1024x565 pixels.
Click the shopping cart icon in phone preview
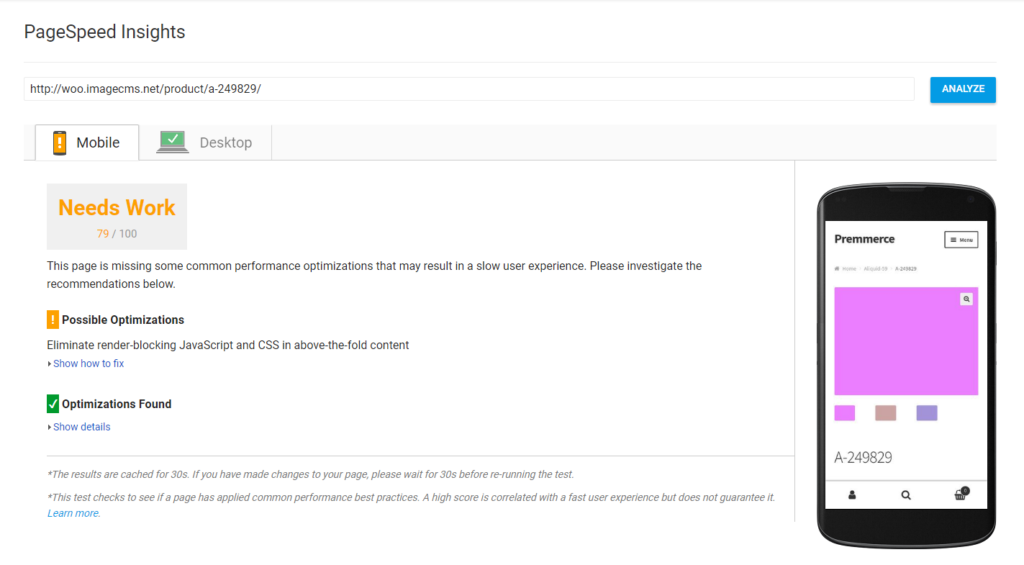tap(961, 494)
